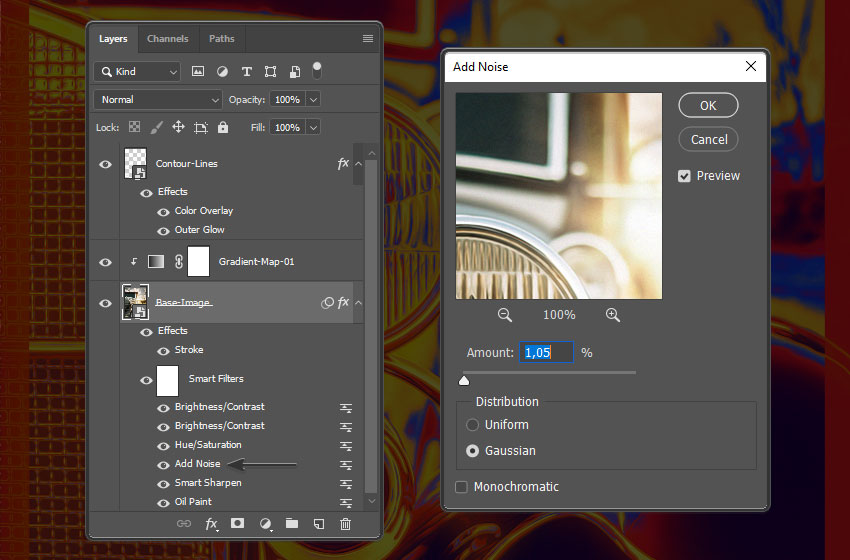This screenshot has width=850, height=560.
Task: Filter layers by smart objects icon
Action: [294, 72]
